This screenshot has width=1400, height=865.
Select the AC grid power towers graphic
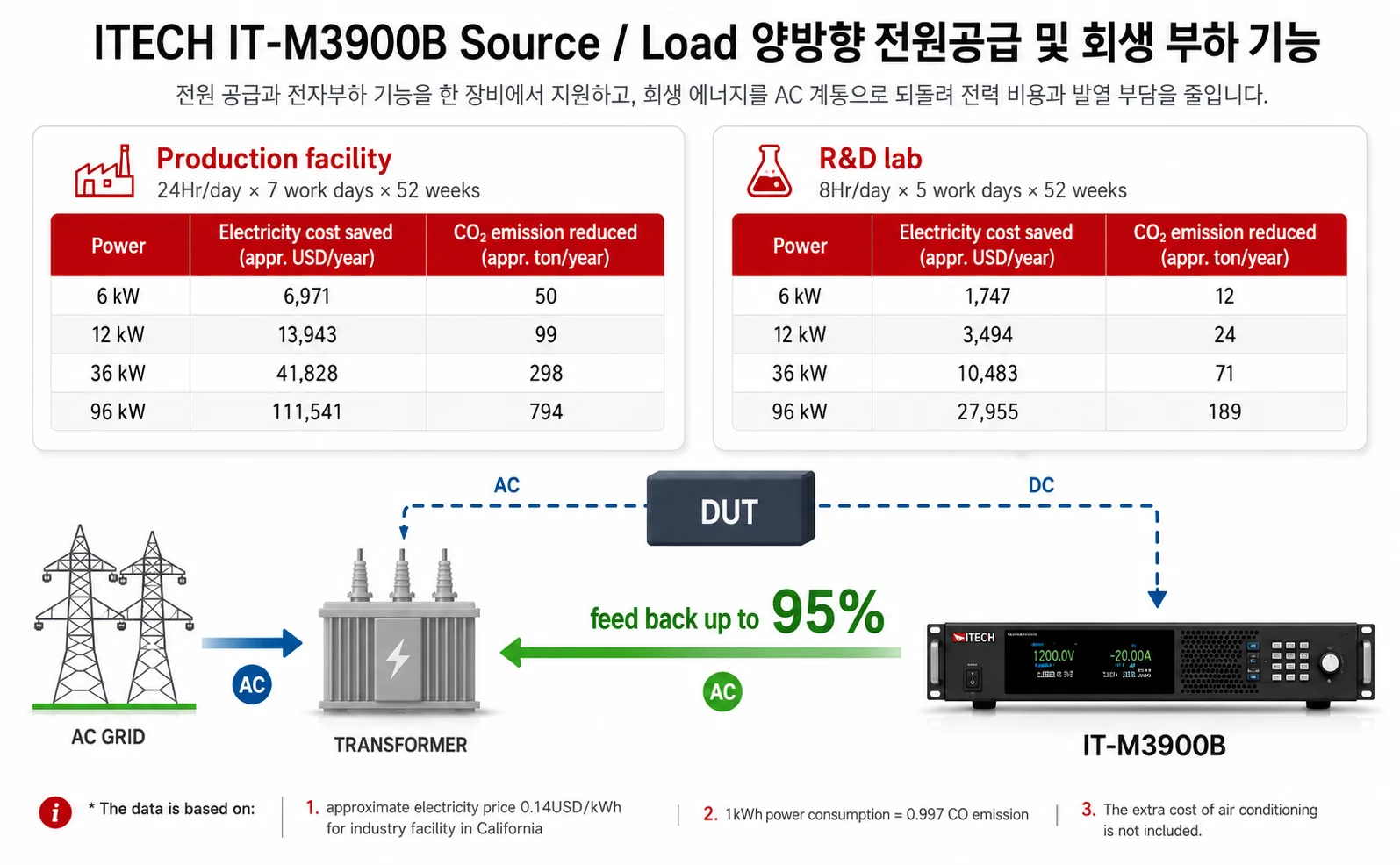[114, 617]
